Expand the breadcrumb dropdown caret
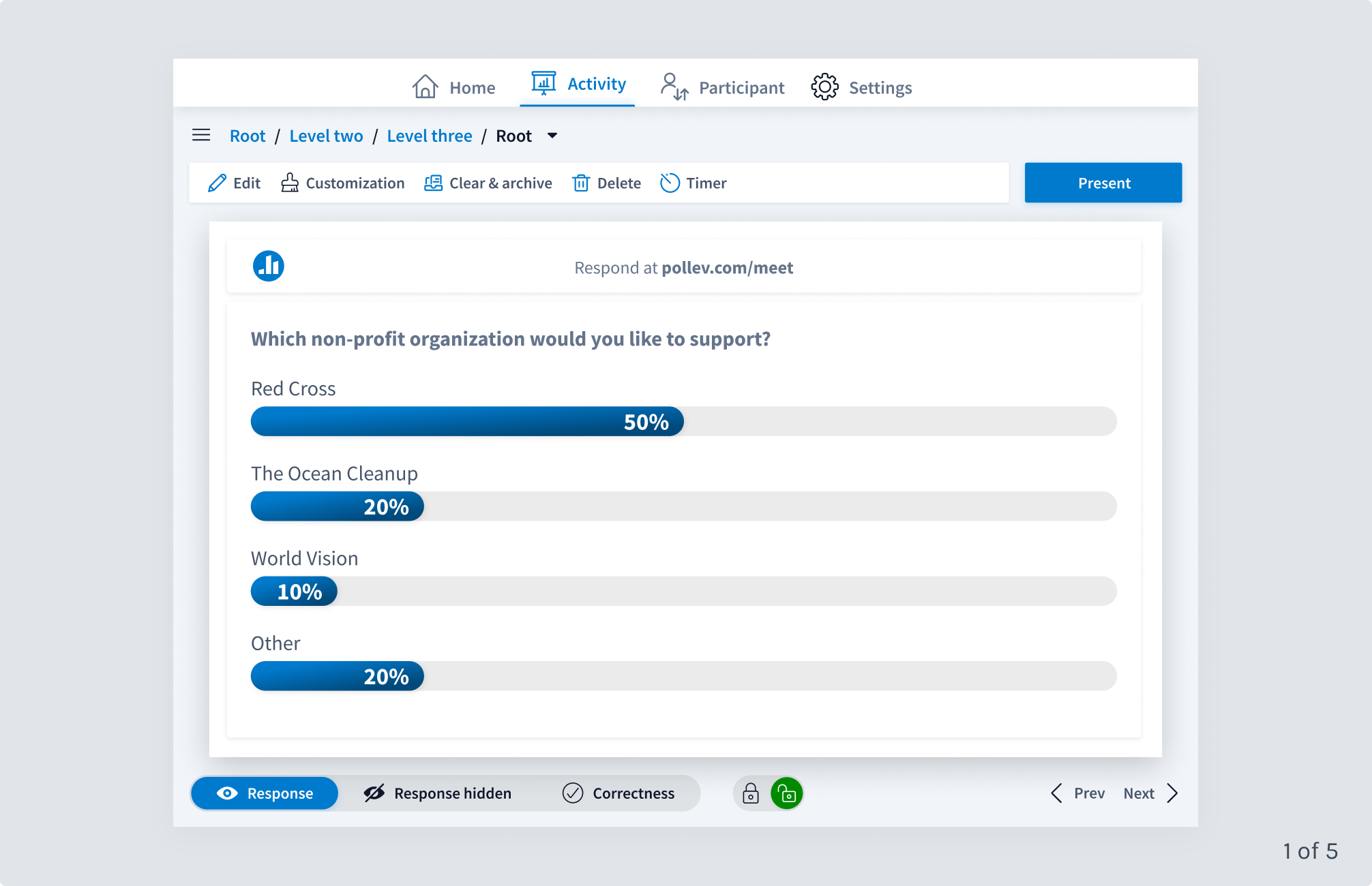Image resolution: width=1372 pixels, height=886 pixels. tap(552, 136)
